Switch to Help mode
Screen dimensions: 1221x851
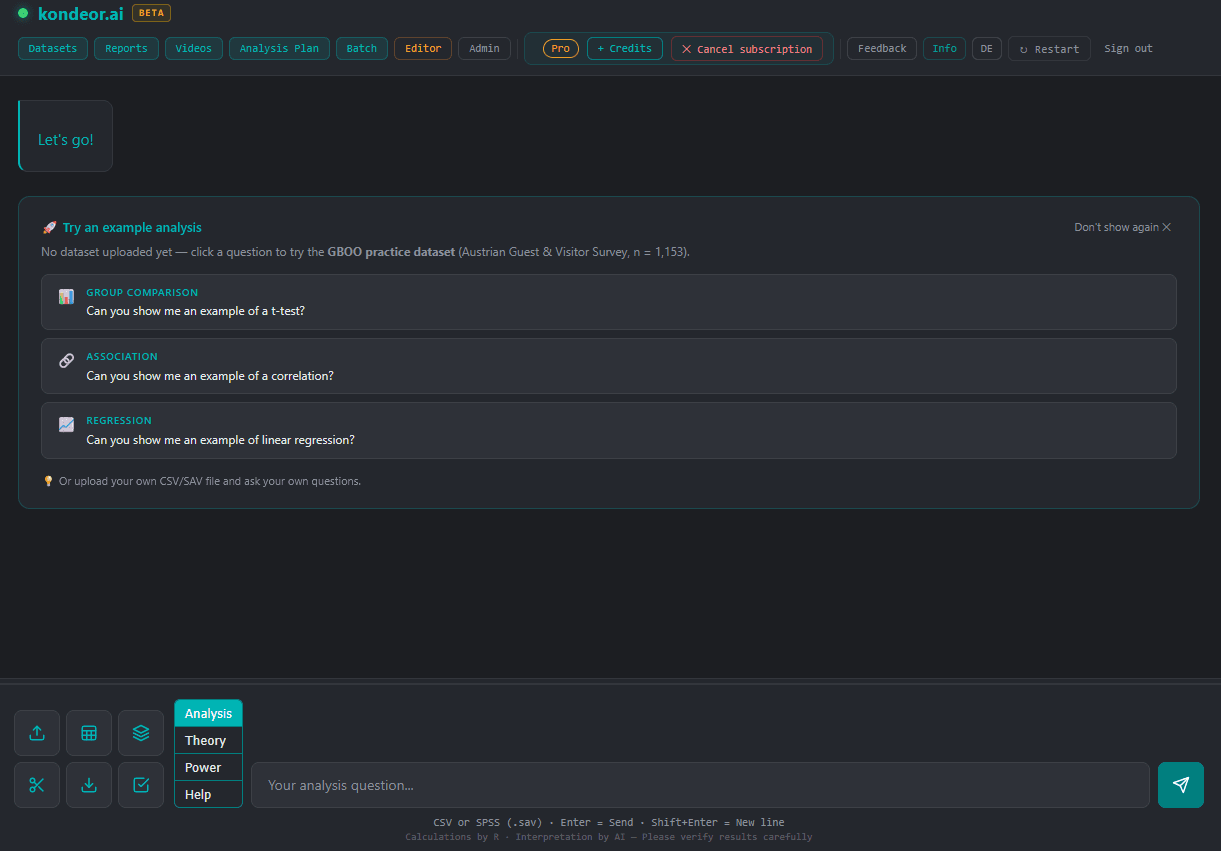coord(208,794)
